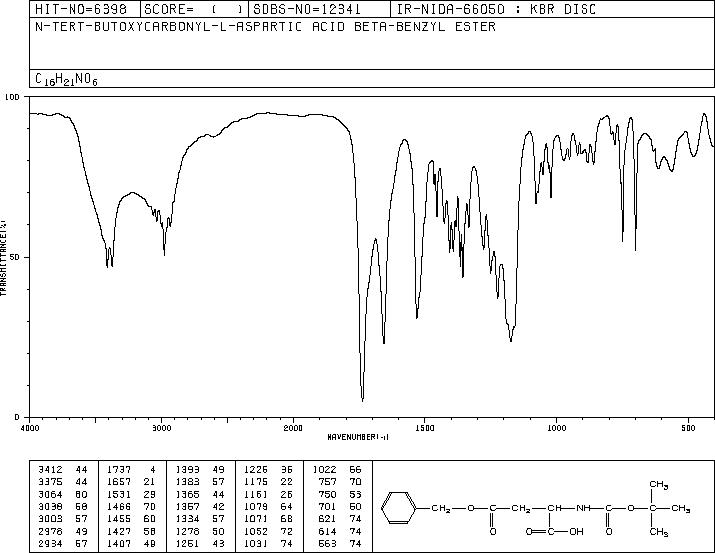Click the molecular formula C16H21NO6
The image size is (715, 553).
tap(66, 79)
